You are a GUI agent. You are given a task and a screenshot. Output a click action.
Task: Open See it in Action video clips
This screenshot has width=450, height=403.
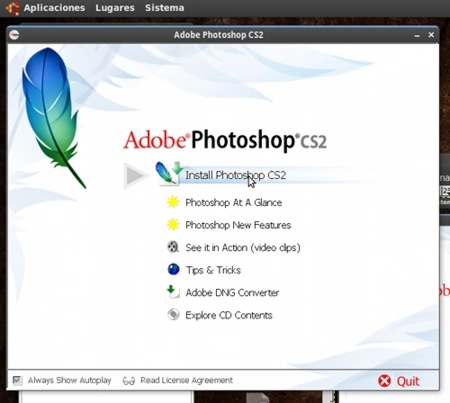point(243,247)
